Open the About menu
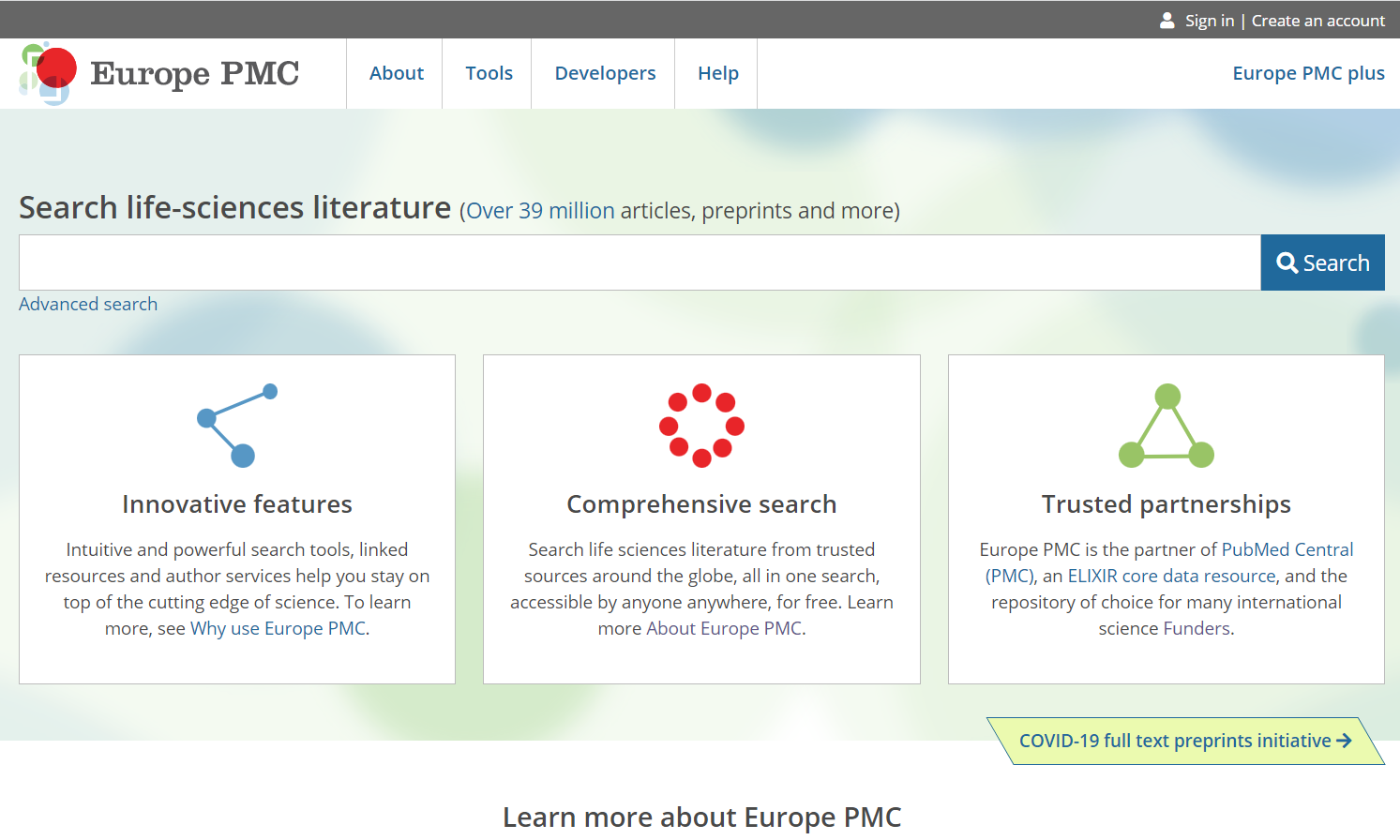Image resolution: width=1400 pixels, height=840 pixels. point(396,73)
